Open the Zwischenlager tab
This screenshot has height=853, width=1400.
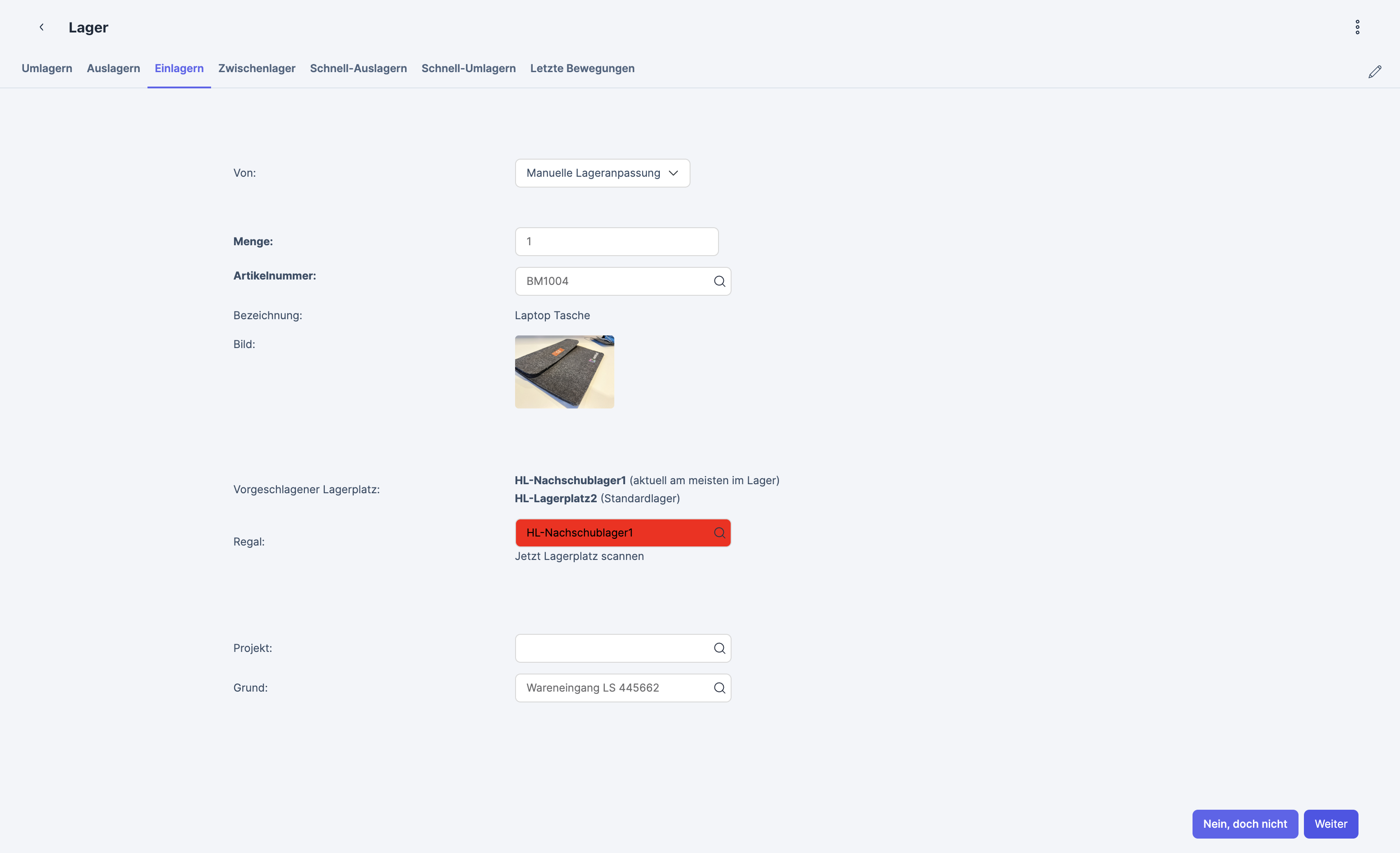pyautogui.click(x=256, y=68)
